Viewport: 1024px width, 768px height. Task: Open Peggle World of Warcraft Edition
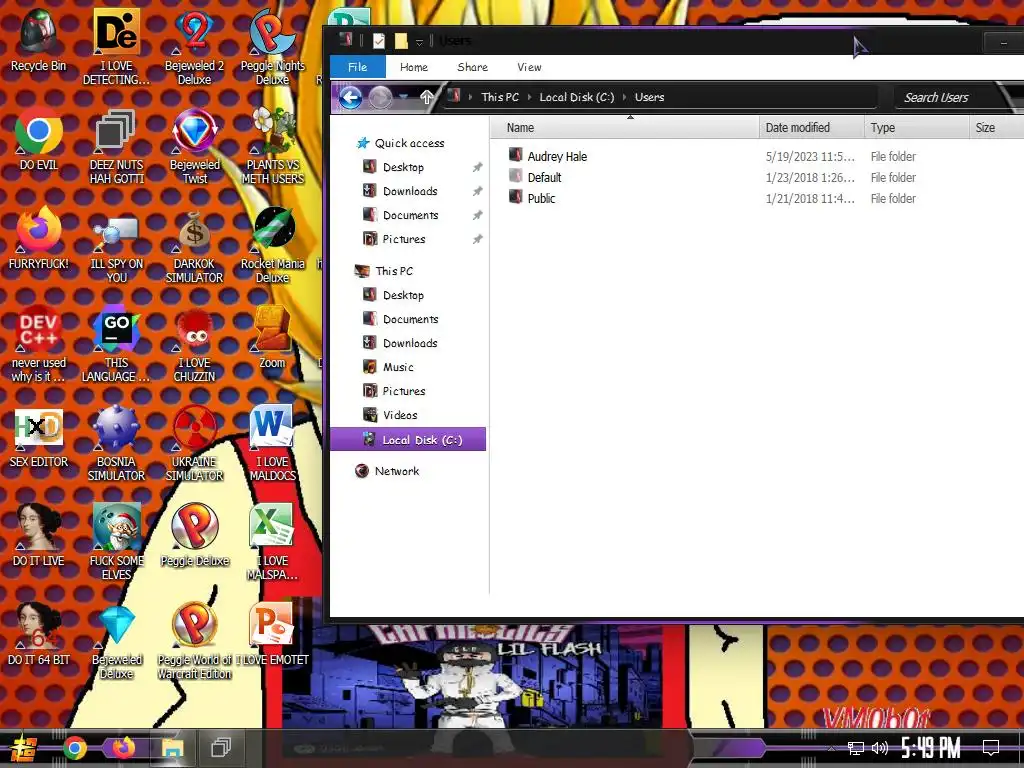194,641
